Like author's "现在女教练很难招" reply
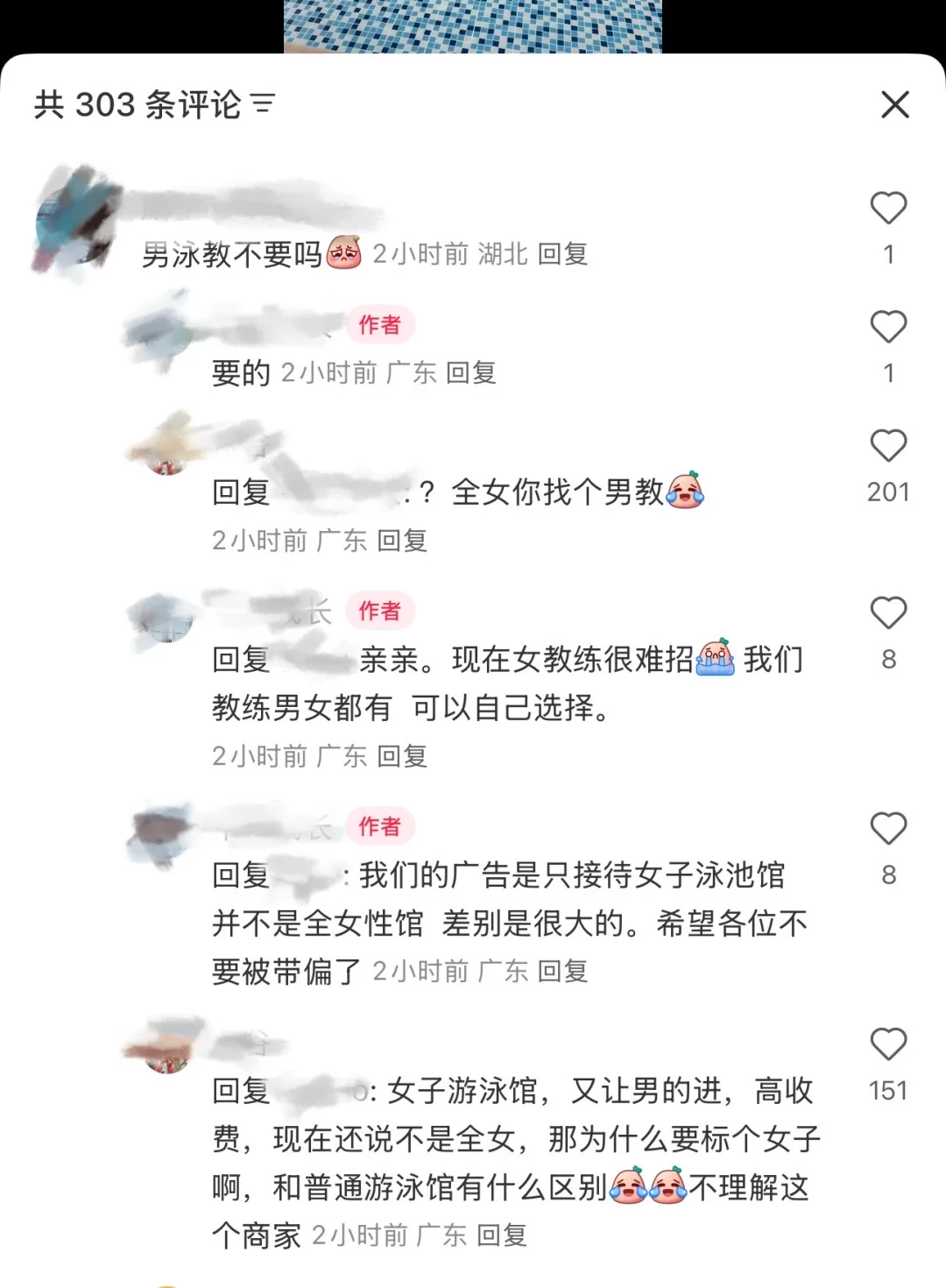The height and width of the screenshot is (1288, 946). tap(888, 612)
